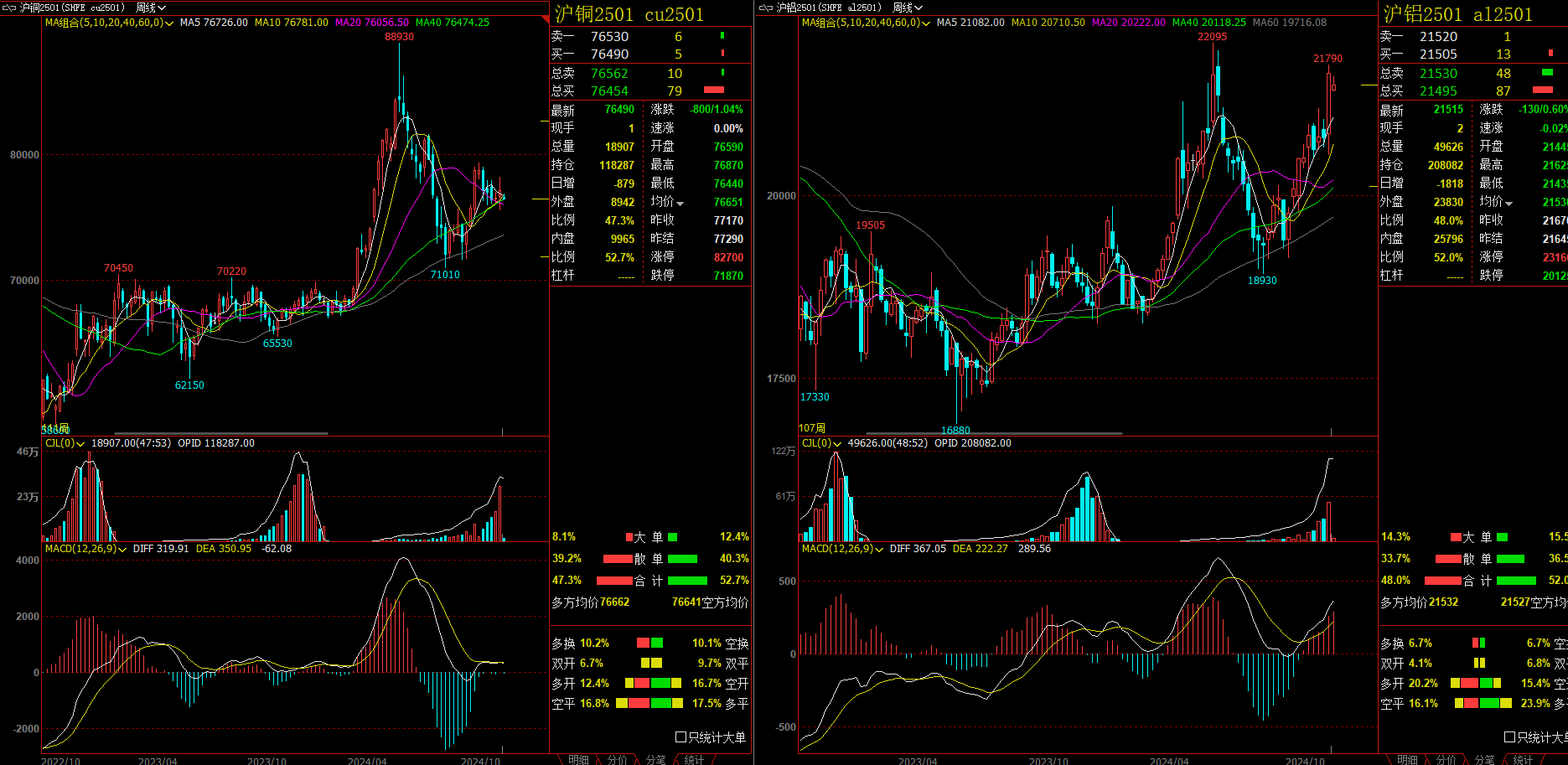Click the link icon beside 沪铝2501 title
Screen dimensions: 1568x765
[765, 8]
